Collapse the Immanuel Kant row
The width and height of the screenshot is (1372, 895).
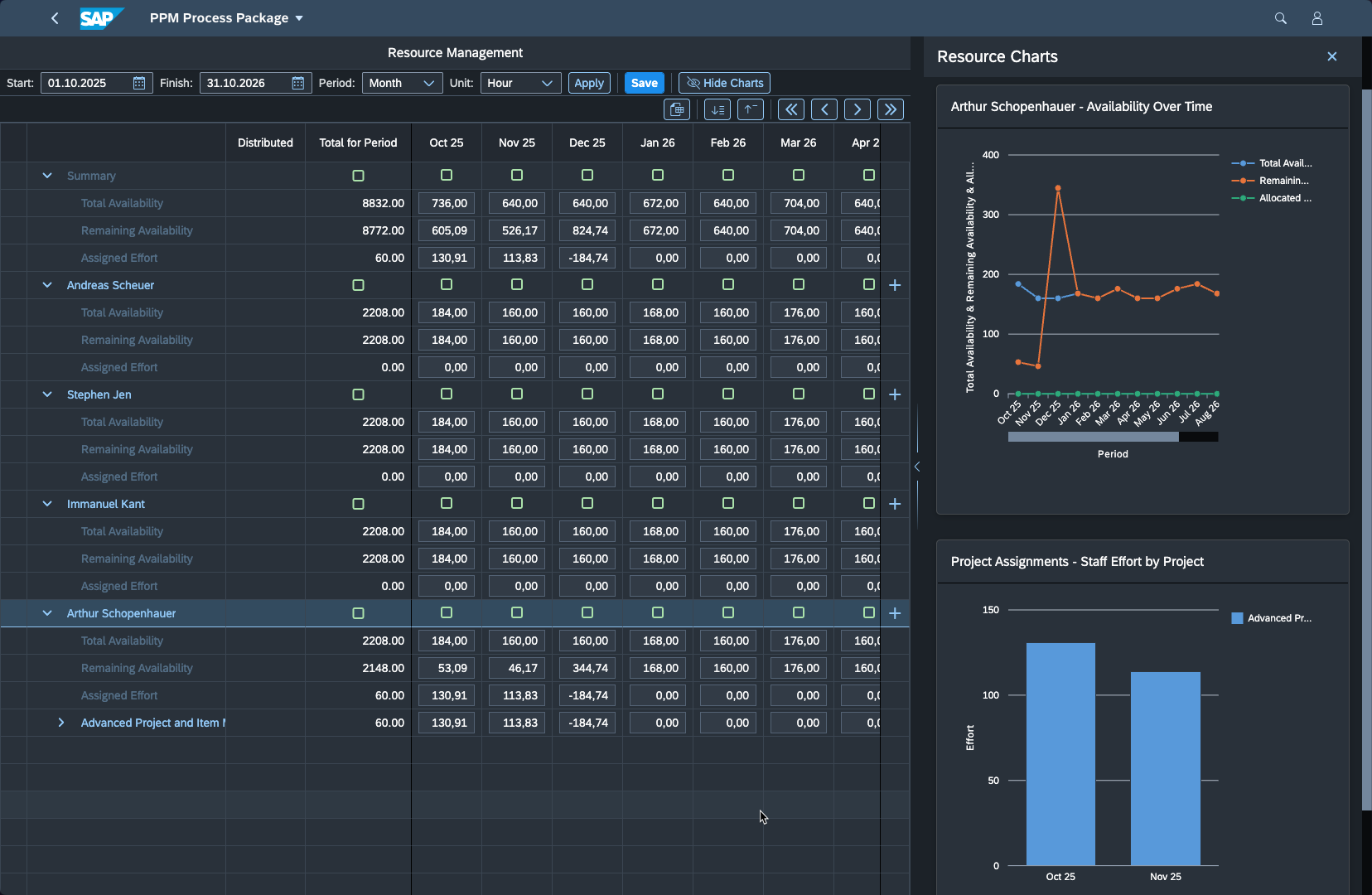point(47,504)
